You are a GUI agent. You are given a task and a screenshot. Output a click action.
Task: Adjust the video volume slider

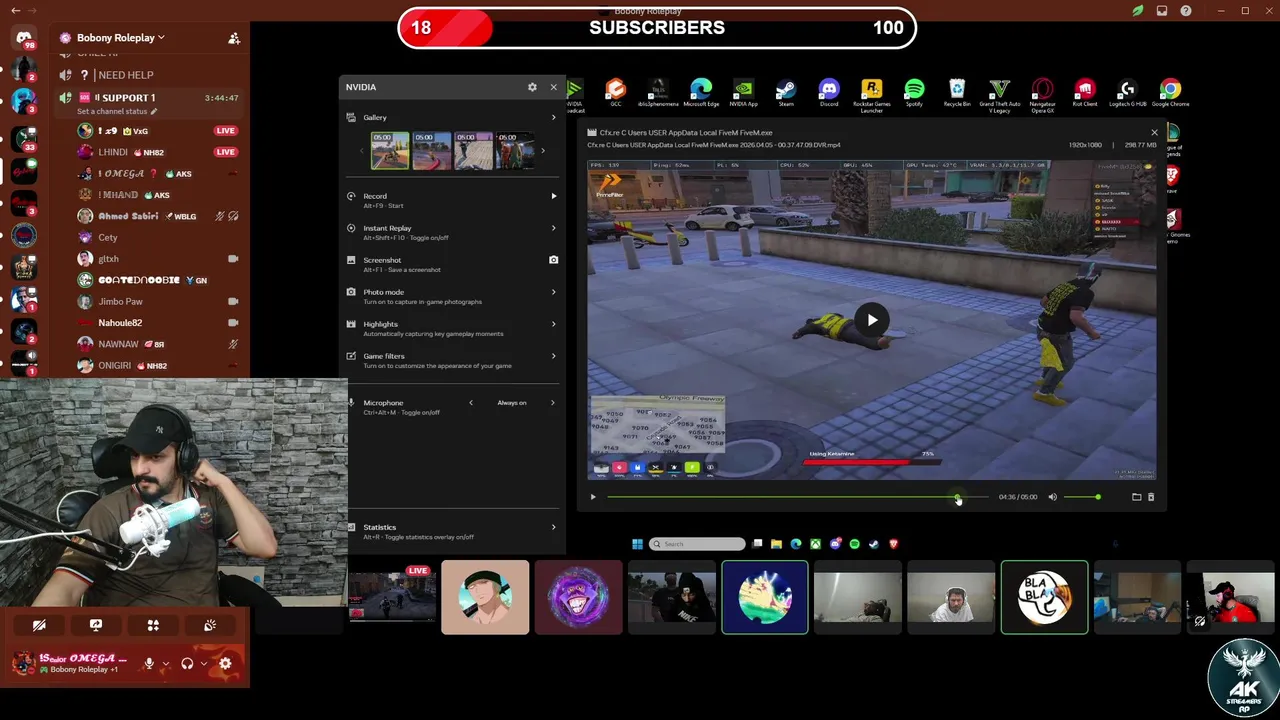pyautogui.click(x=1082, y=497)
